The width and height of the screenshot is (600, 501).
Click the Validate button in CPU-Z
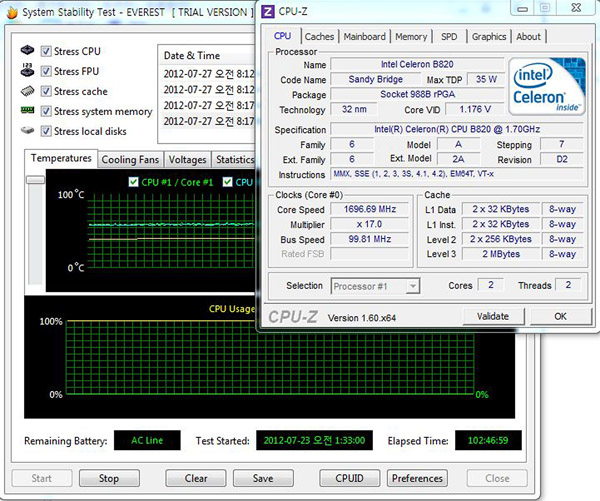click(x=493, y=317)
